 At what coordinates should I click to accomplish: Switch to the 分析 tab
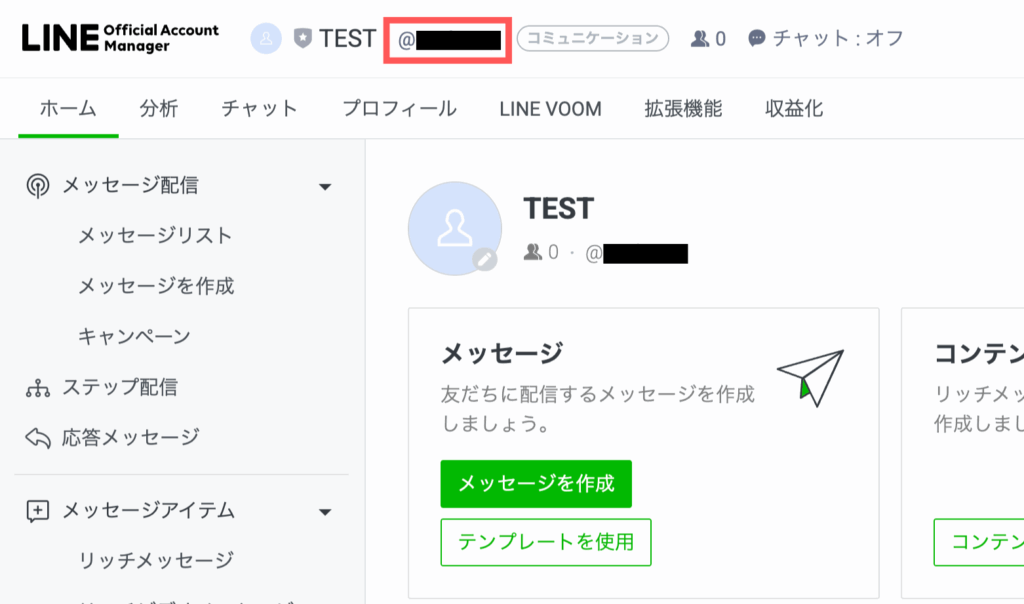159,109
